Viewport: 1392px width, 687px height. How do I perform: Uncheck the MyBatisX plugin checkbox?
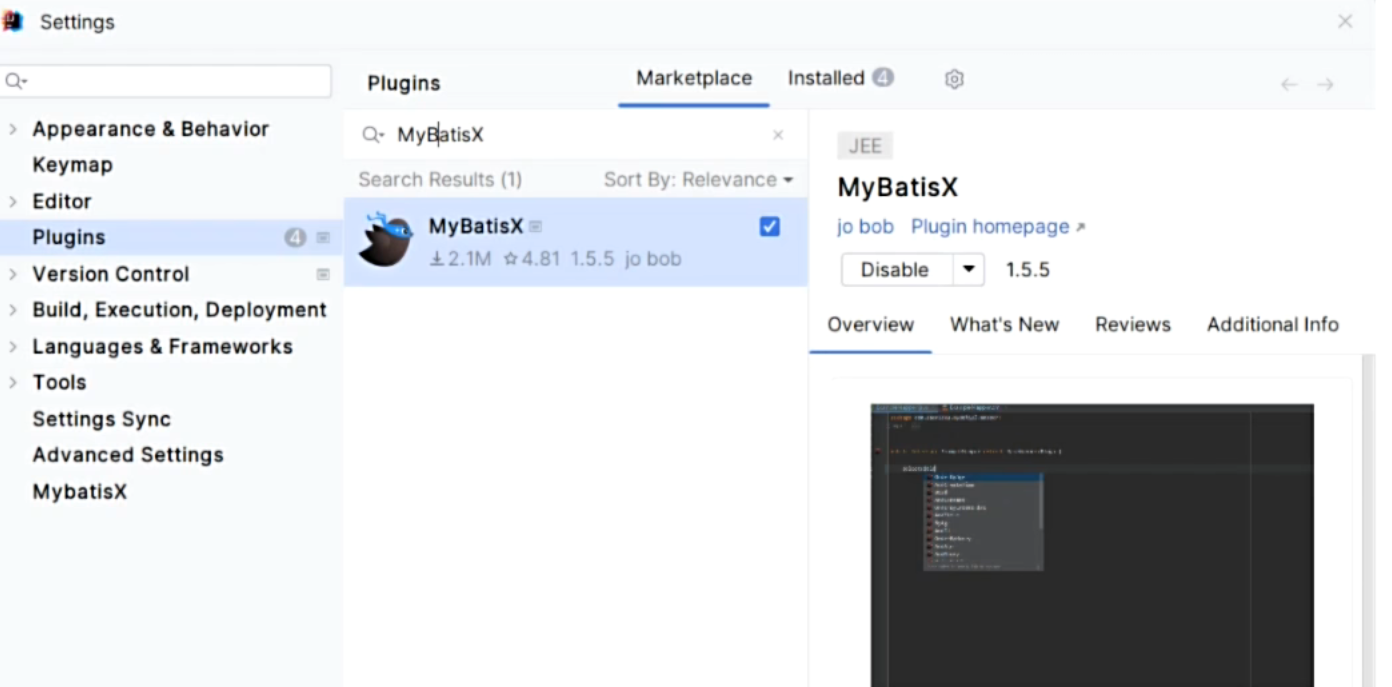pos(769,227)
